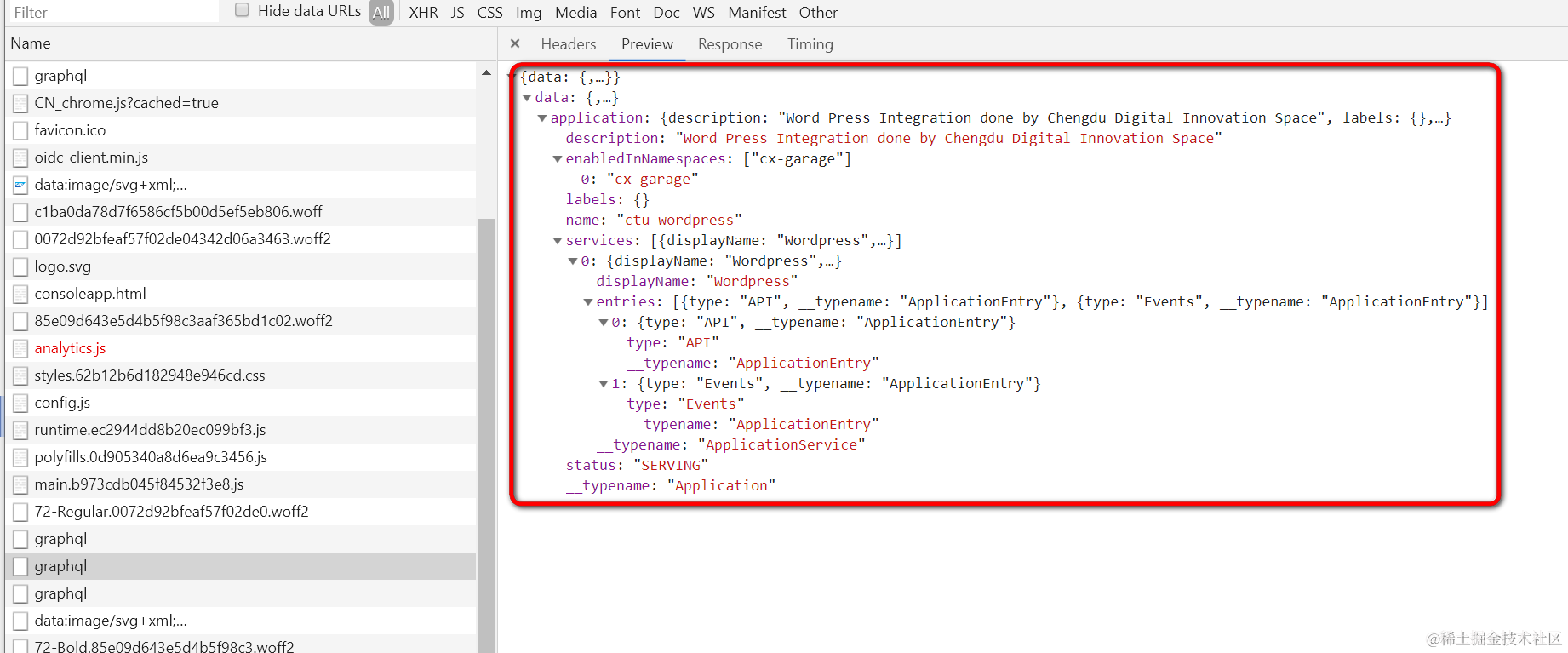
Task: Close the request details panel
Action: (x=515, y=43)
